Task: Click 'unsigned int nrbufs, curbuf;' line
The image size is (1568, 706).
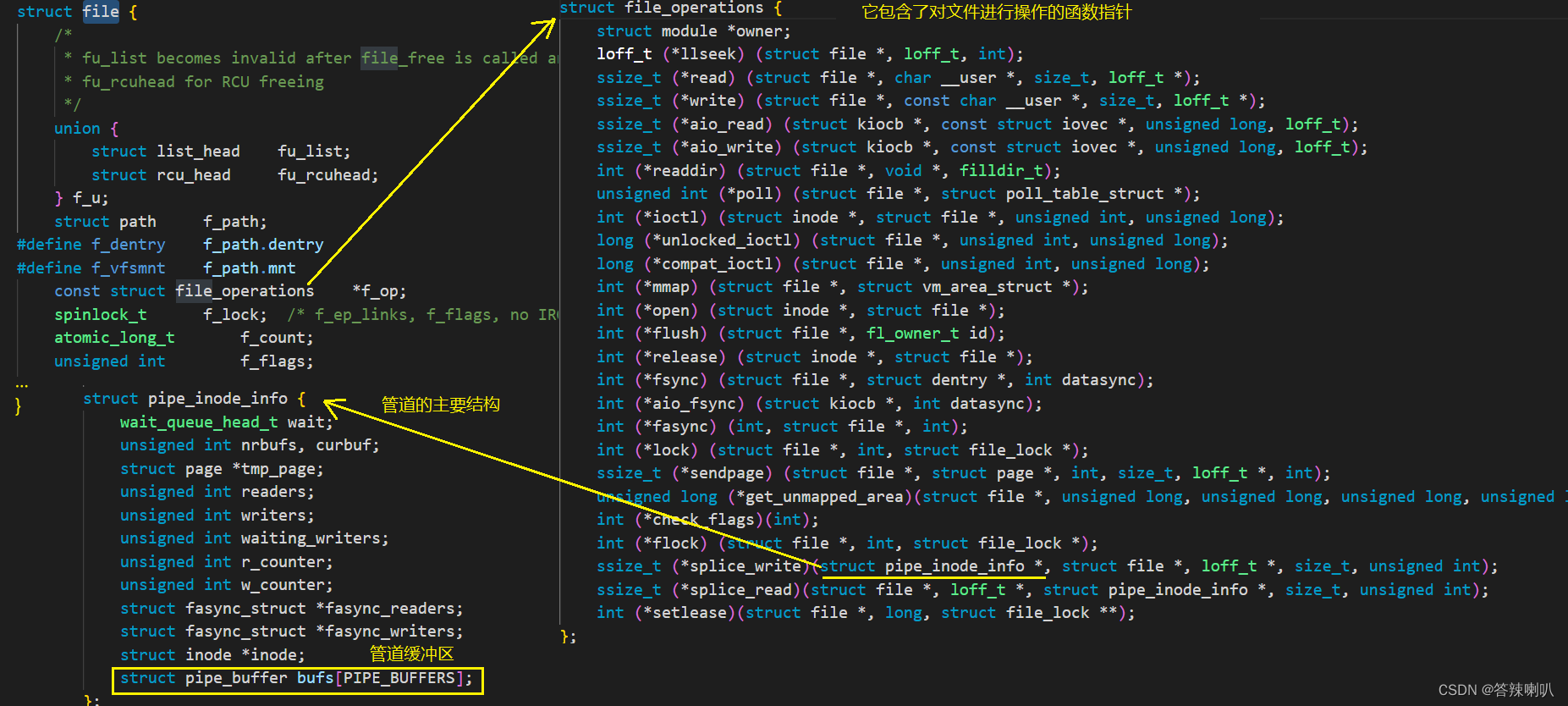Action: click(x=250, y=445)
